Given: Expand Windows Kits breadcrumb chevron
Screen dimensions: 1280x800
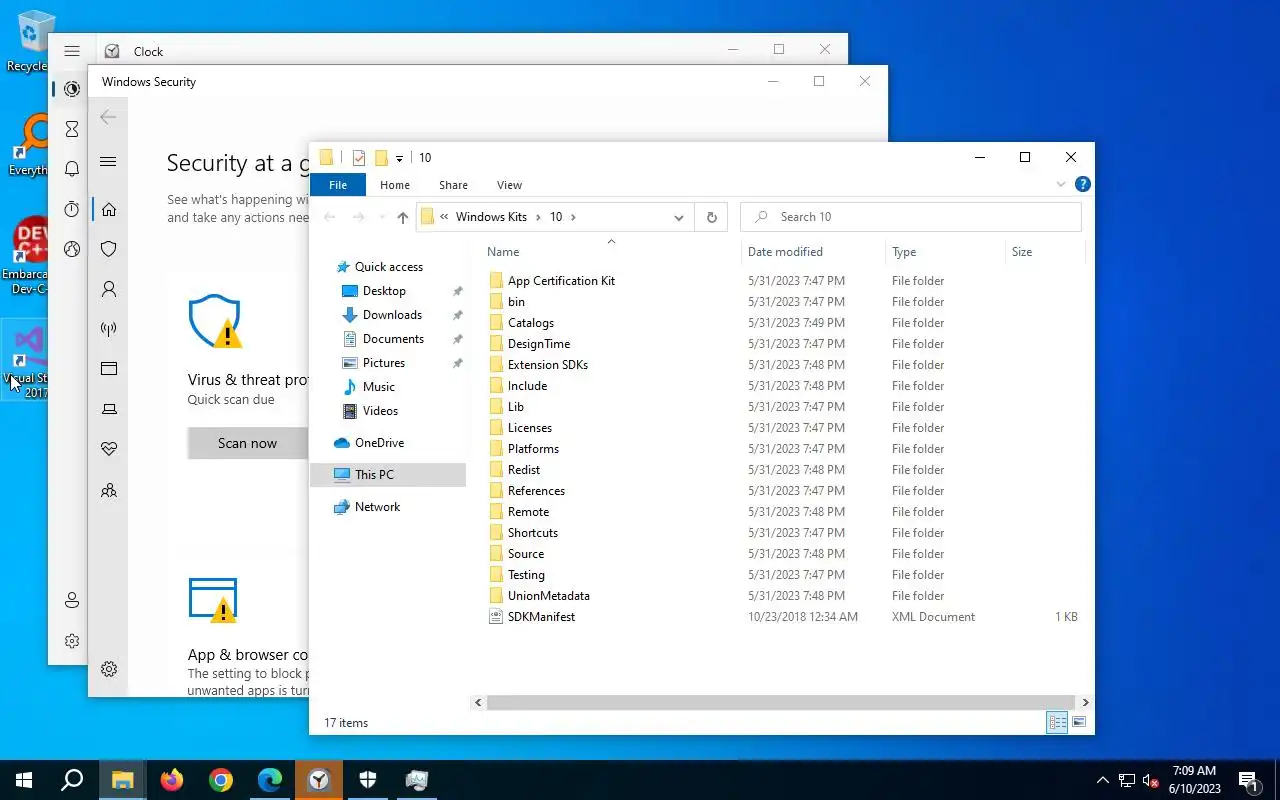Looking at the screenshot, I should point(538,217).
